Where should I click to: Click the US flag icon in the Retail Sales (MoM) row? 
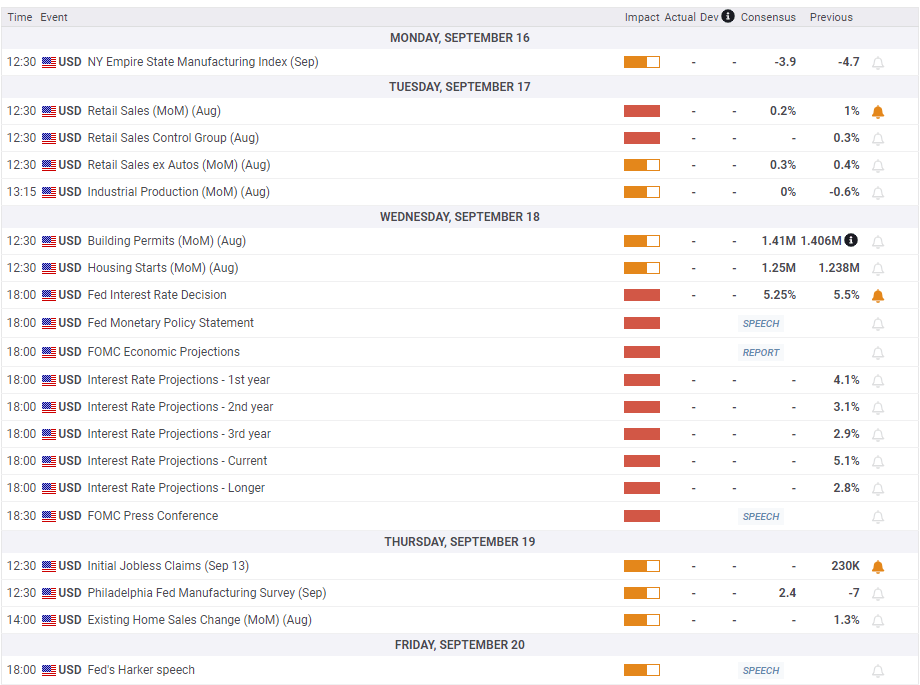tap(49, 112)
